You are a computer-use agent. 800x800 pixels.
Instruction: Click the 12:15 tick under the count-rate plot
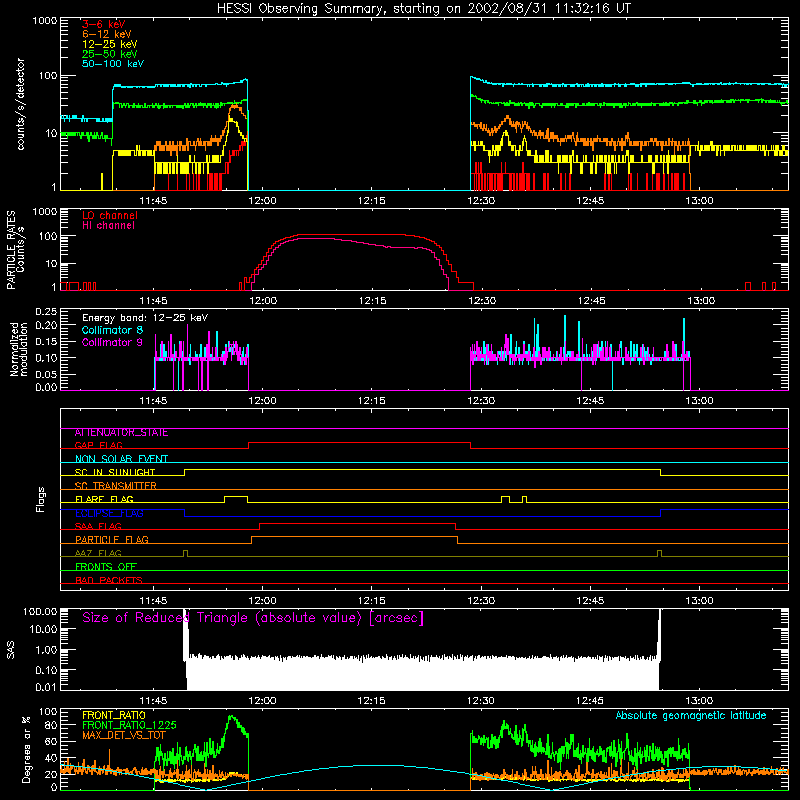click(371, 201)
